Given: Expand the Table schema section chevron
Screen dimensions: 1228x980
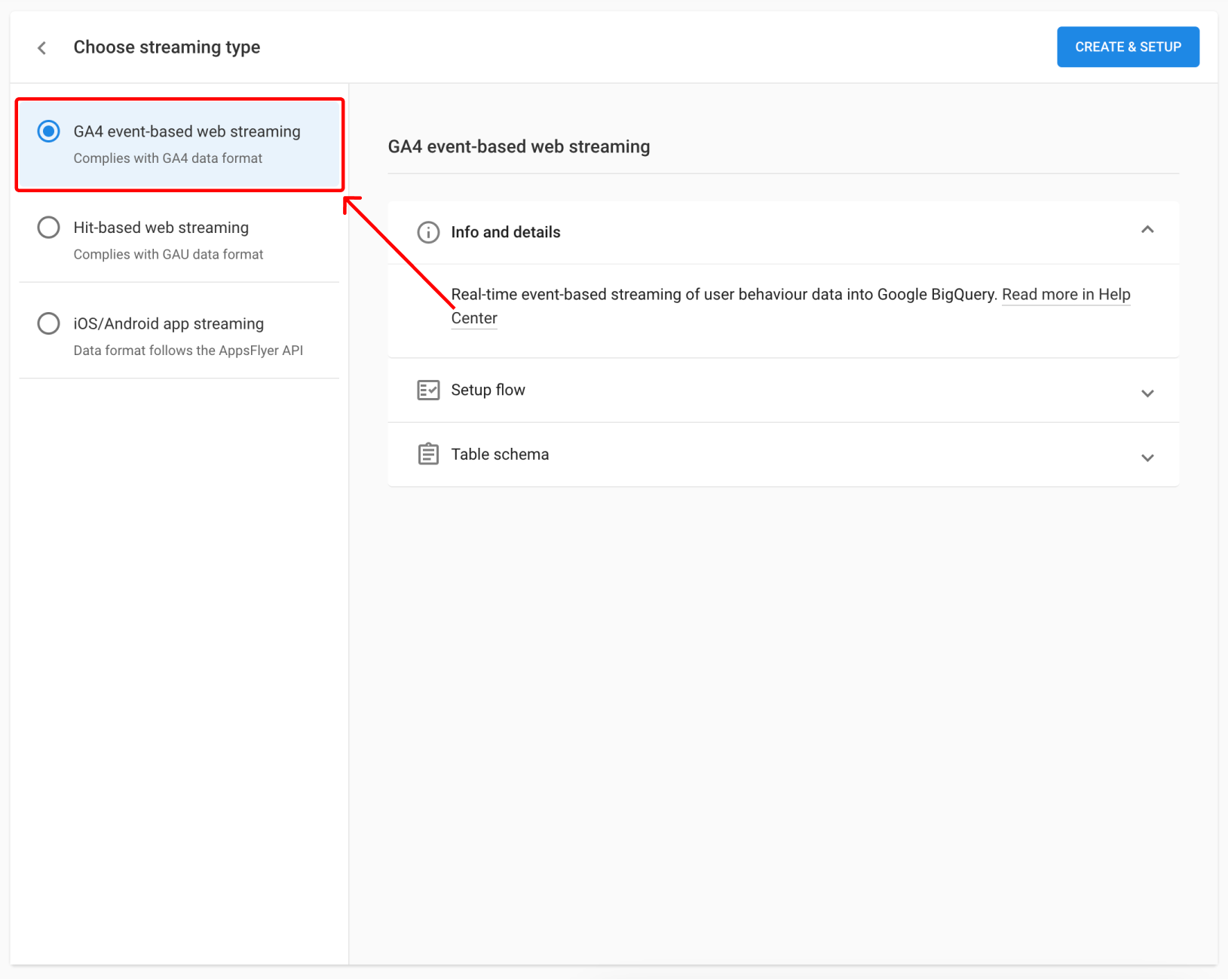Looking at the screenshot, I should (1147, 458).
